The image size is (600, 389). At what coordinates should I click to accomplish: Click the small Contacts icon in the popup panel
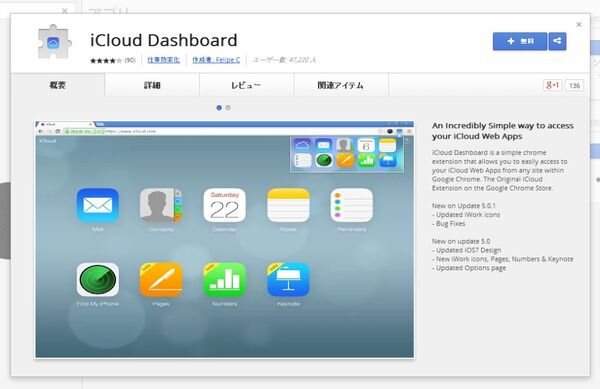click(344, 145)
